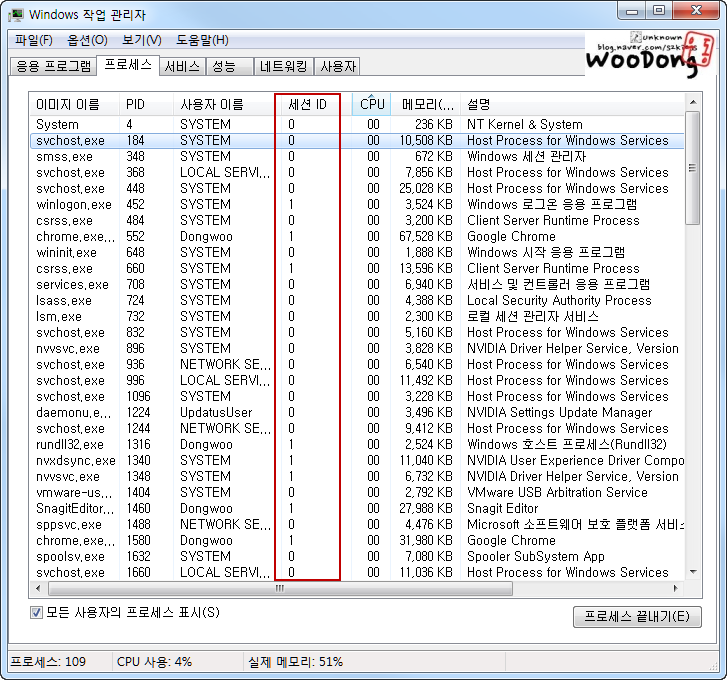Image resolution: width=727 pixels, height=680 pixels.
Task: Select svchost.exe with PID 368
Action: (357, 172)
